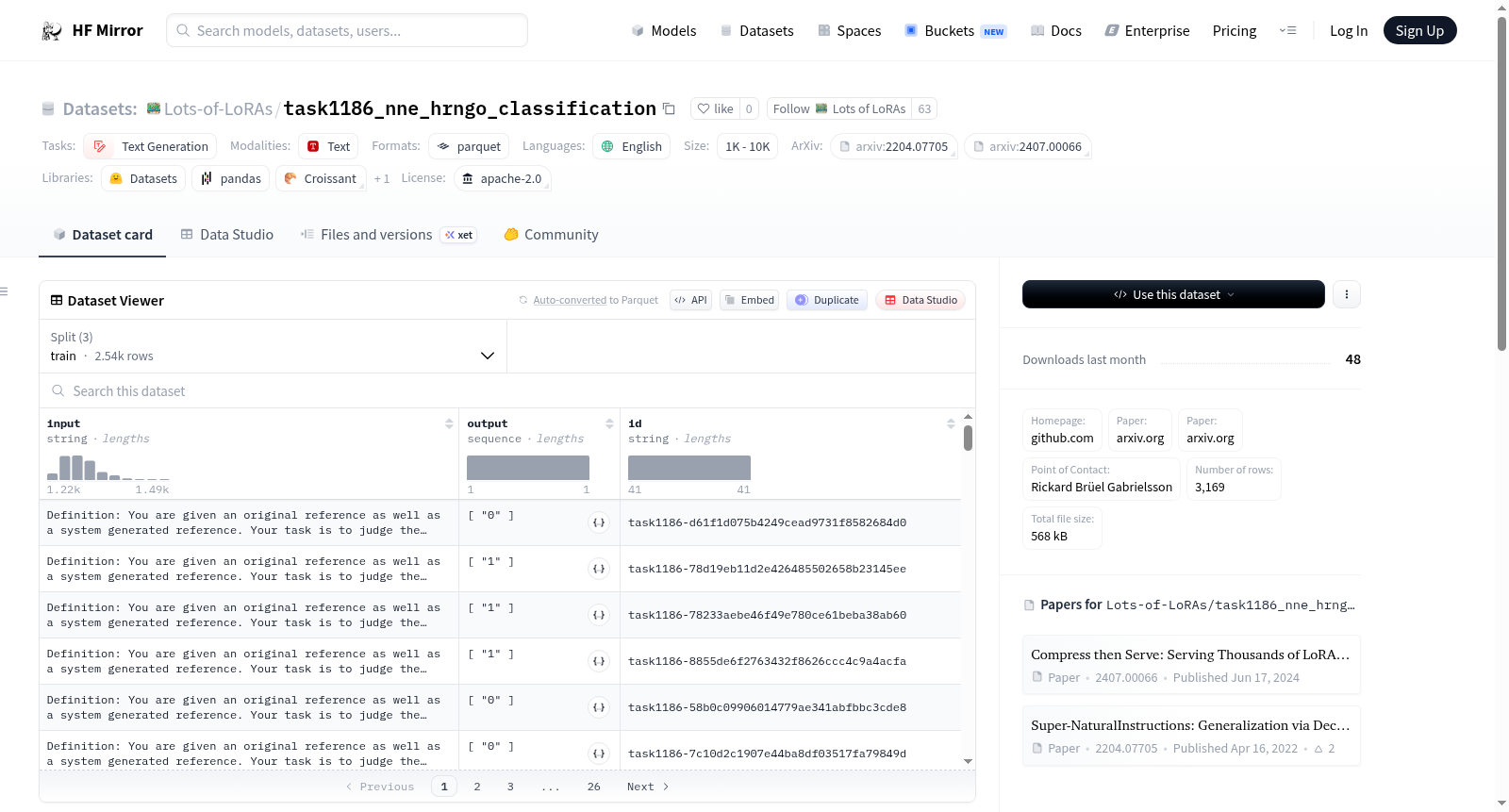
Task: Open the Community tab
Action: (552, 235)
